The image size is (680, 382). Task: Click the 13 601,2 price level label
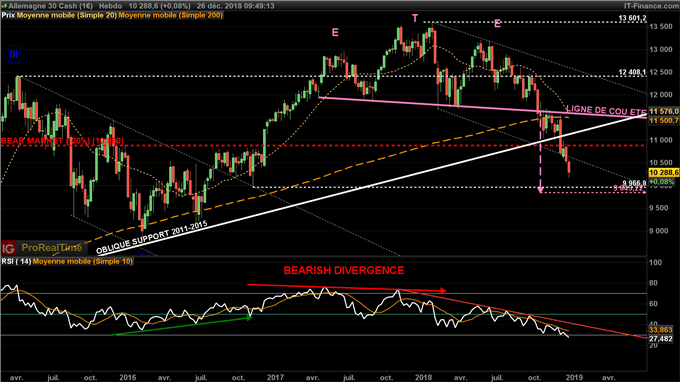tap(633, 18)
